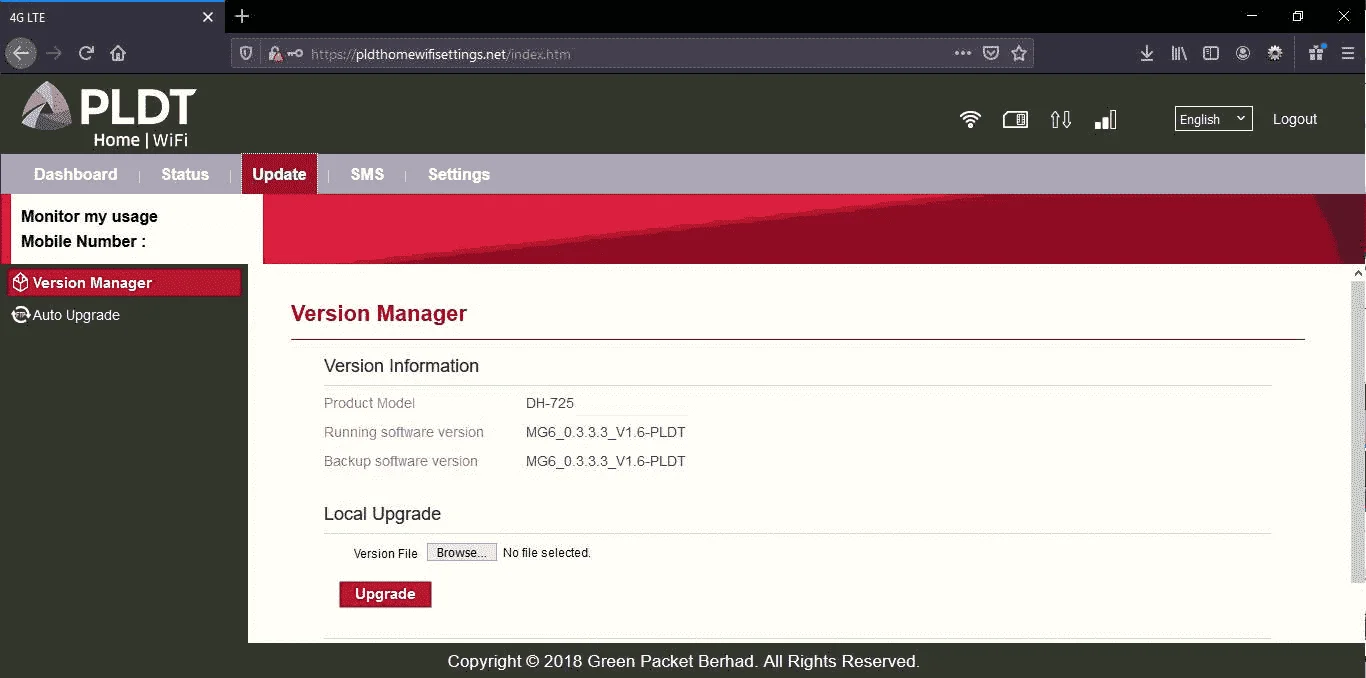Click the Browse... file button

[462, 552]
